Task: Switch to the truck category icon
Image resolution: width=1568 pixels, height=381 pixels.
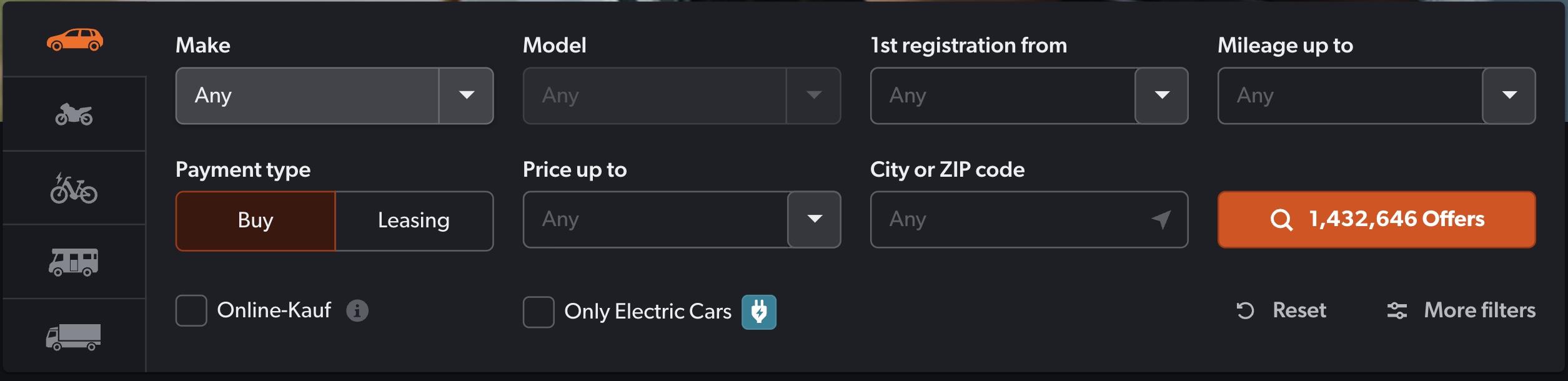Action: pos(74,337)
